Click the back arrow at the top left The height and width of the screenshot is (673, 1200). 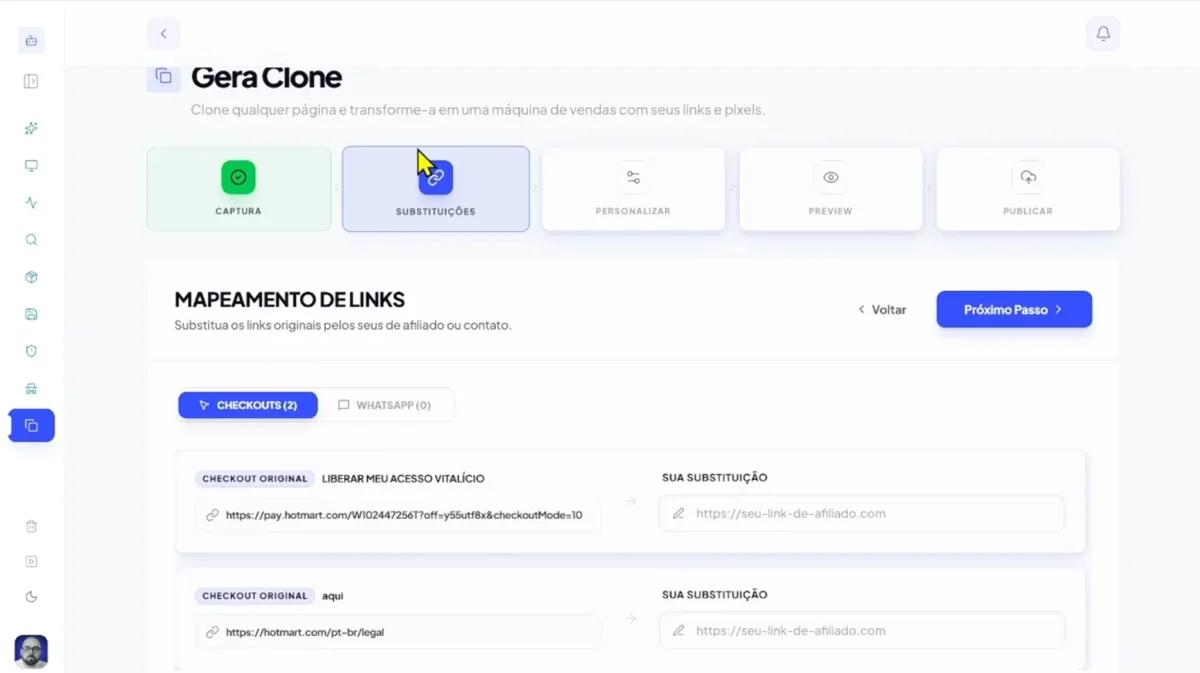tap(163, 33)
